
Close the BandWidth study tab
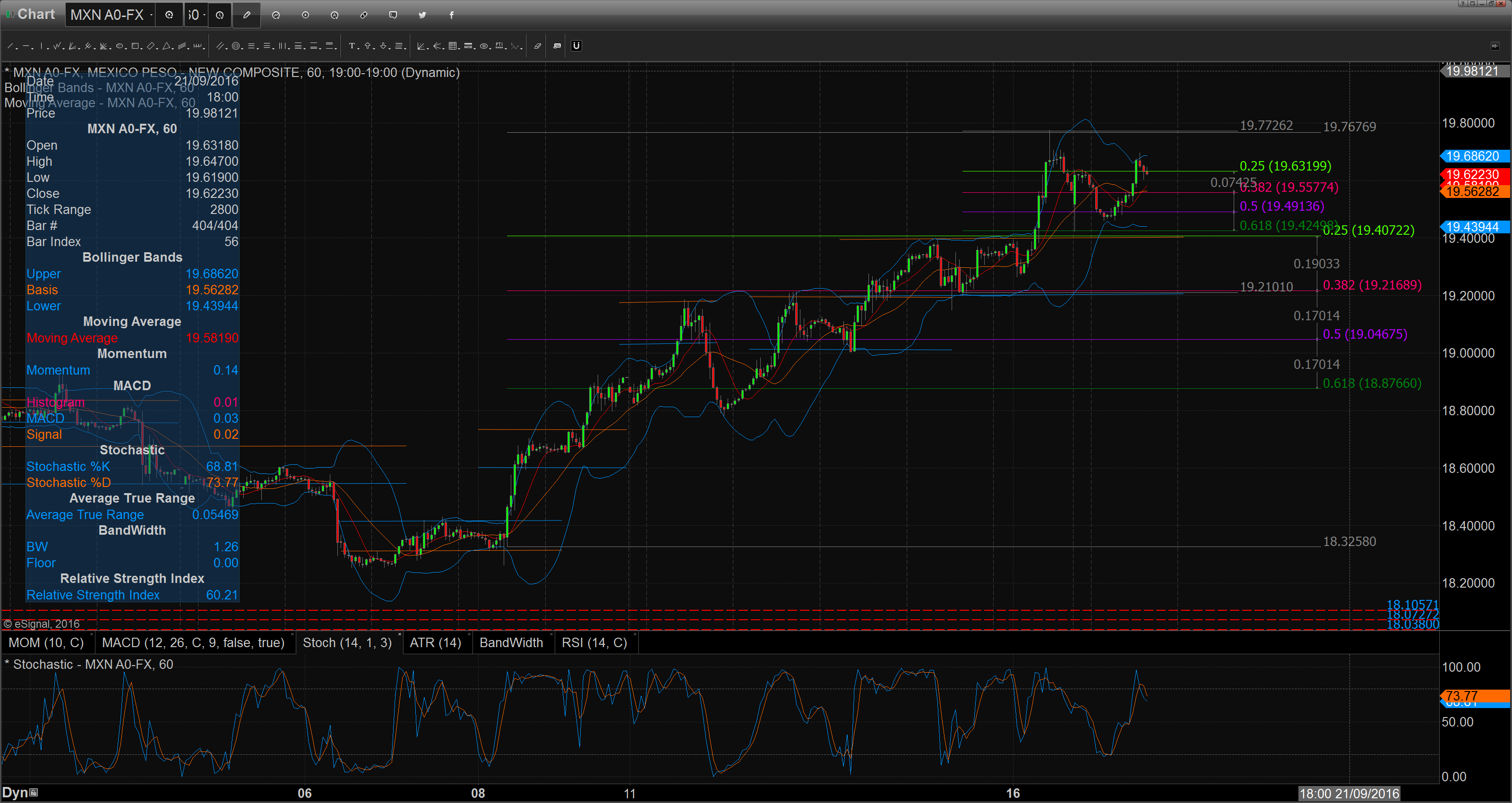click(551, 635)
